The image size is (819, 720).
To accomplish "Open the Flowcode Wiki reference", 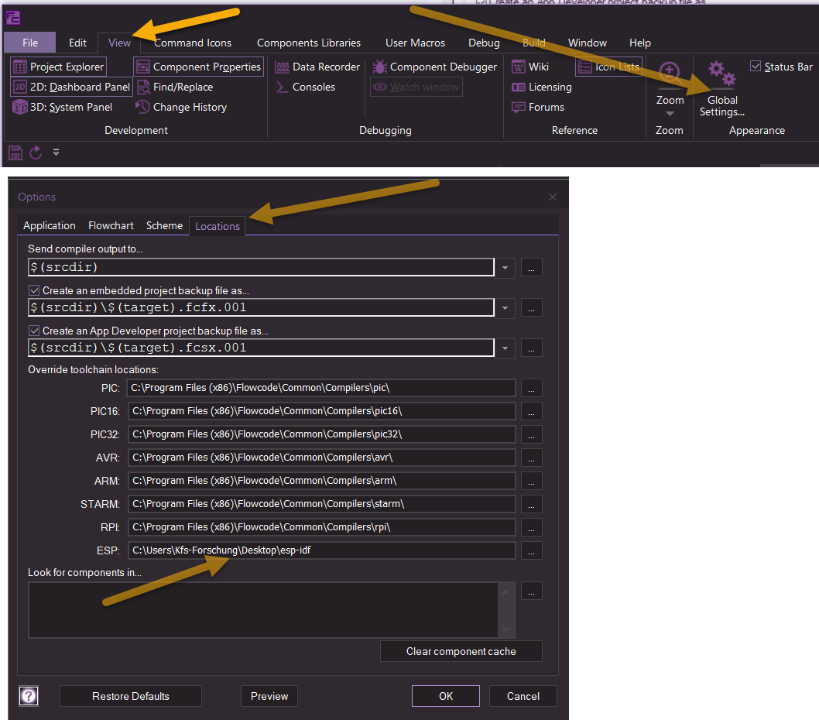I will pos(530,66).
